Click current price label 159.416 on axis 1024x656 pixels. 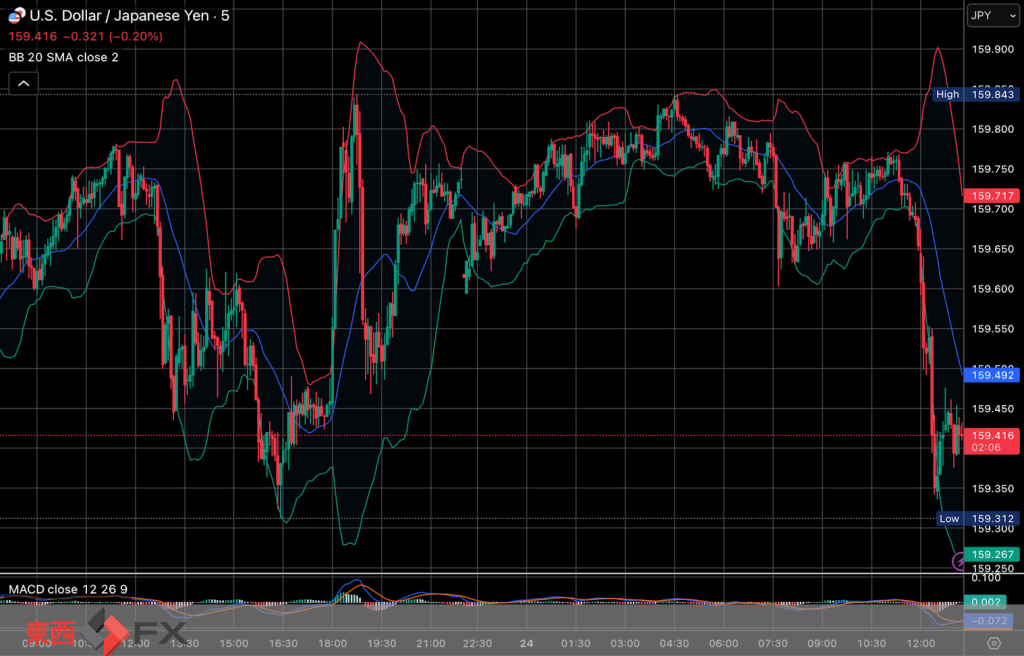coord(992,436)
